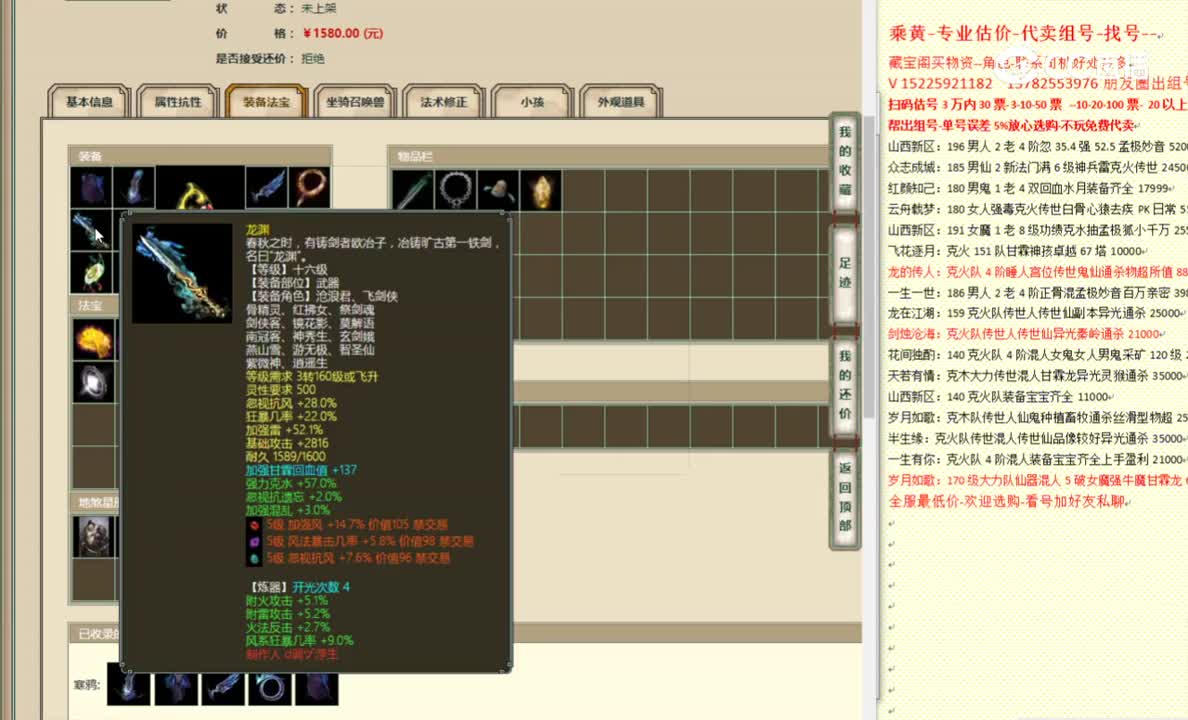Screen dimensions: 1188x720
Task: Select the grey shoe item in 物品栏
Action: pyautogui.click(x=499, y=190)
